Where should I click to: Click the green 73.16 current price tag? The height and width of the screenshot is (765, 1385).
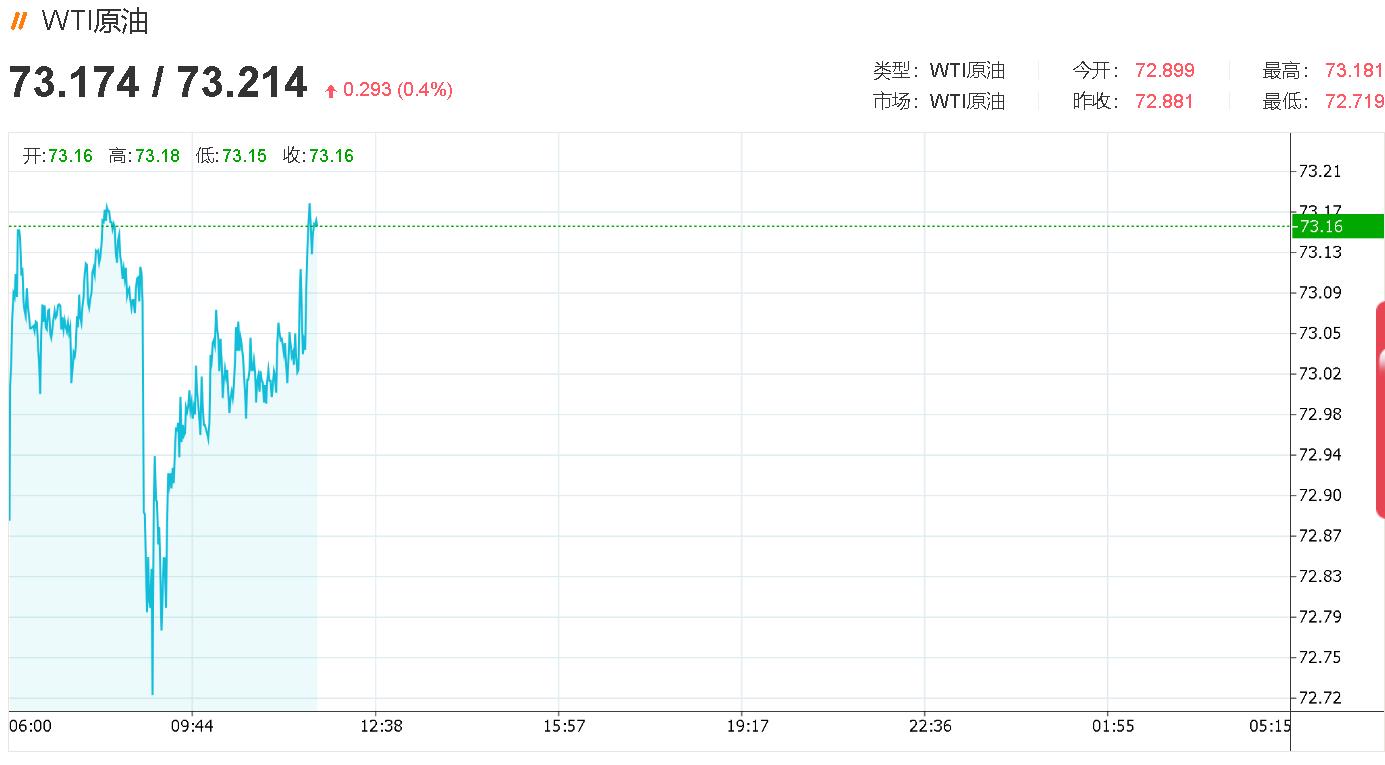point(1338,226)
